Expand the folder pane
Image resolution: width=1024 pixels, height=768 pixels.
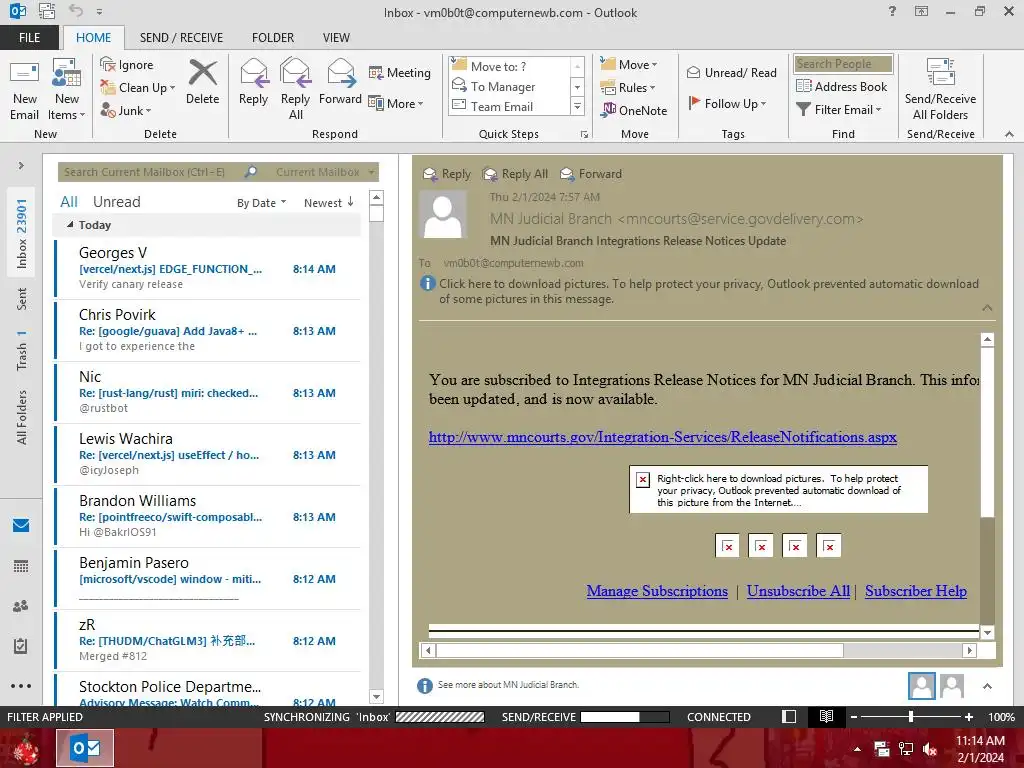(x=21, y=165)
